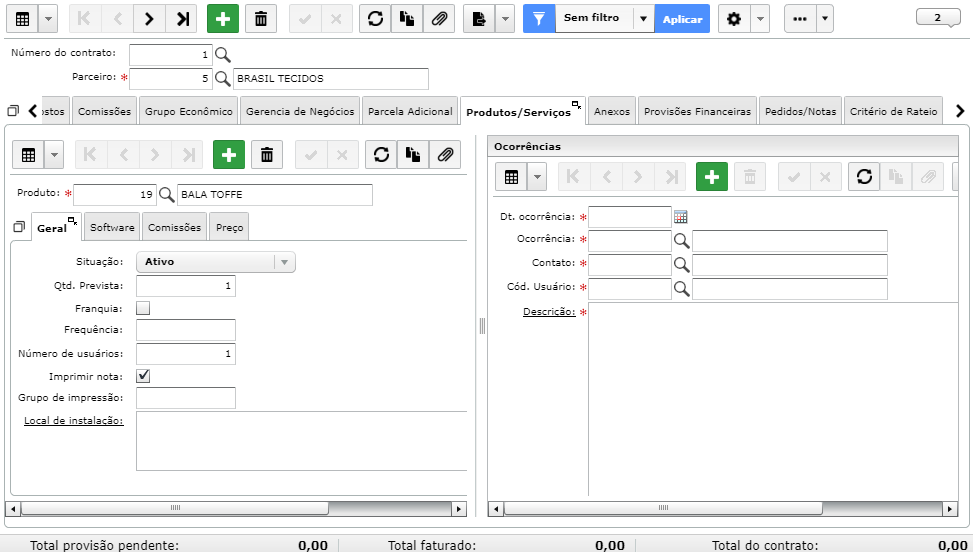Click the top toolbar green add record button
973x552 pixels.
[x=223, y=19]
